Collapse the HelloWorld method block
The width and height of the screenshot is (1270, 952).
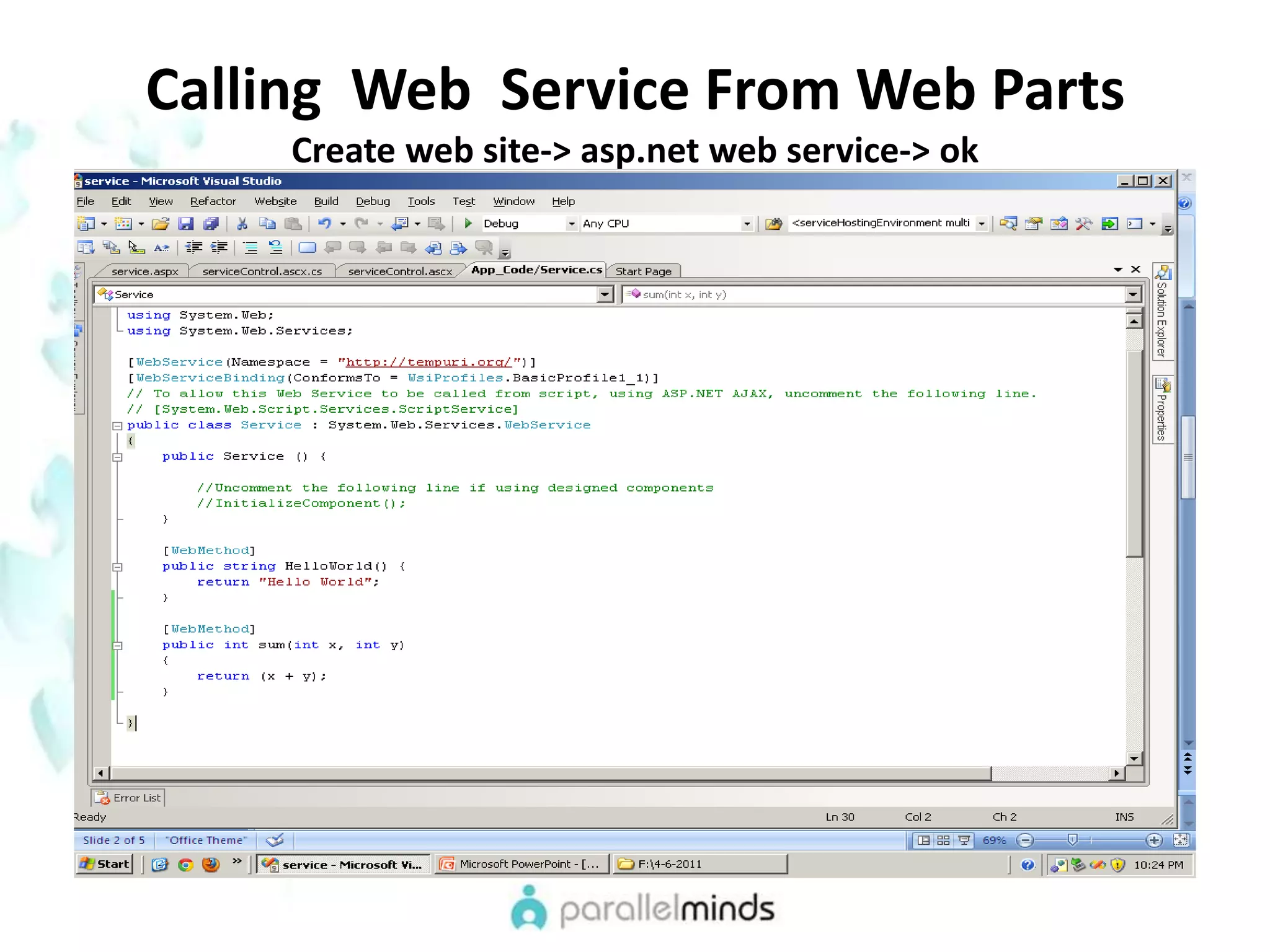[x=117, y=567]
